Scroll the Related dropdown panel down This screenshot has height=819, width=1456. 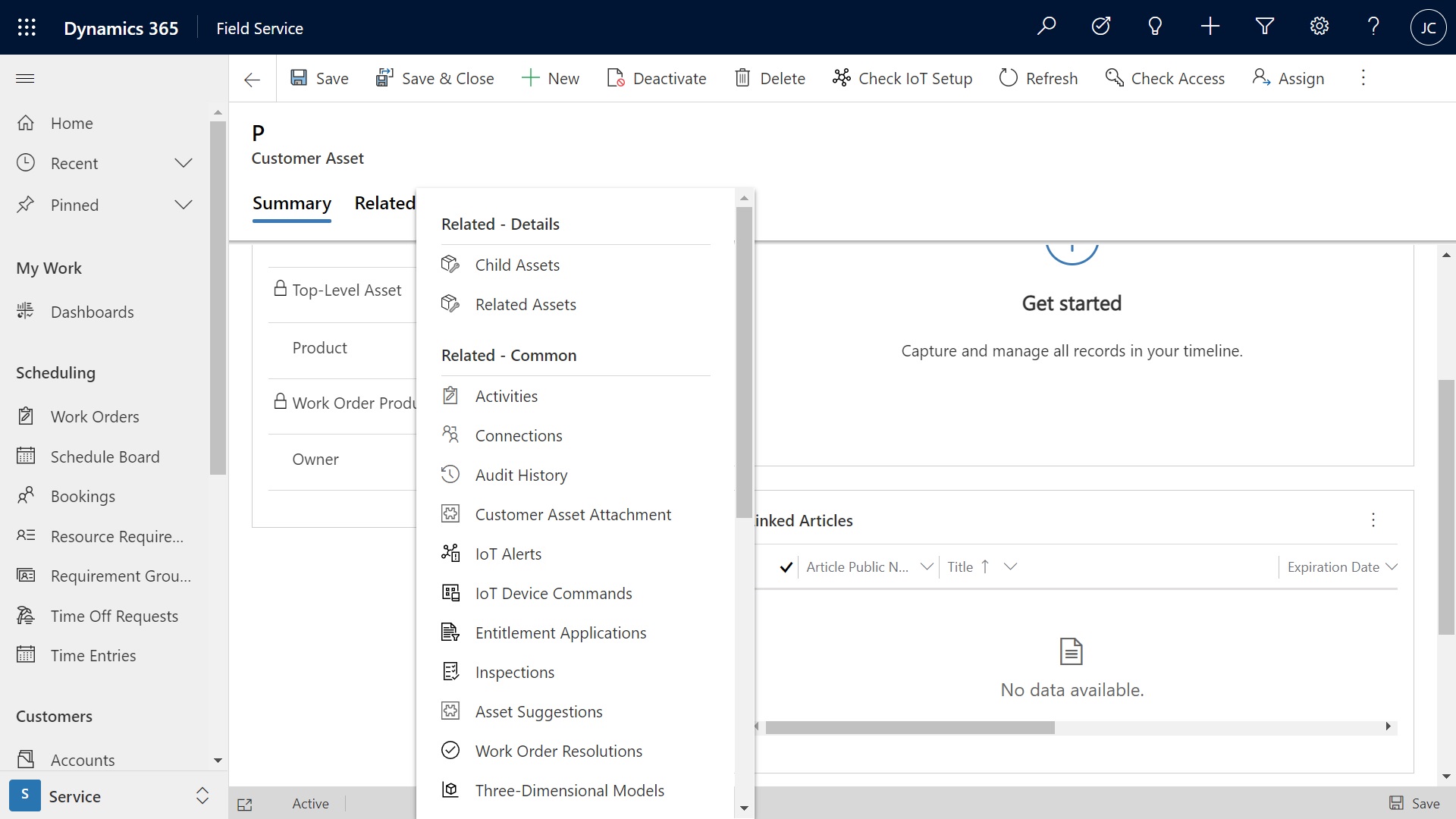pos(744,807)
